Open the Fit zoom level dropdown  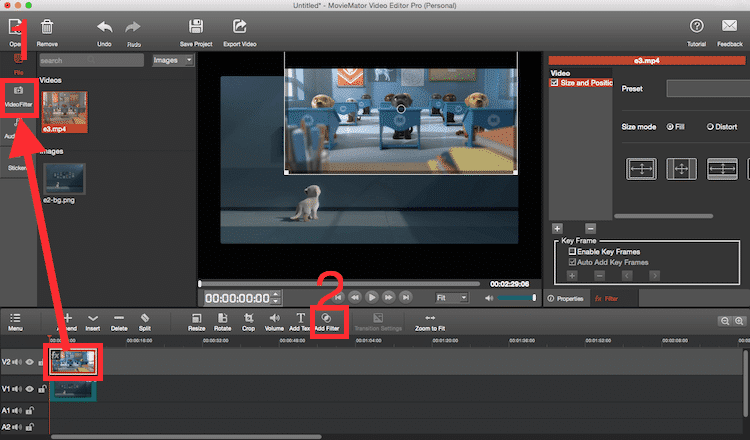click(452, 298)
